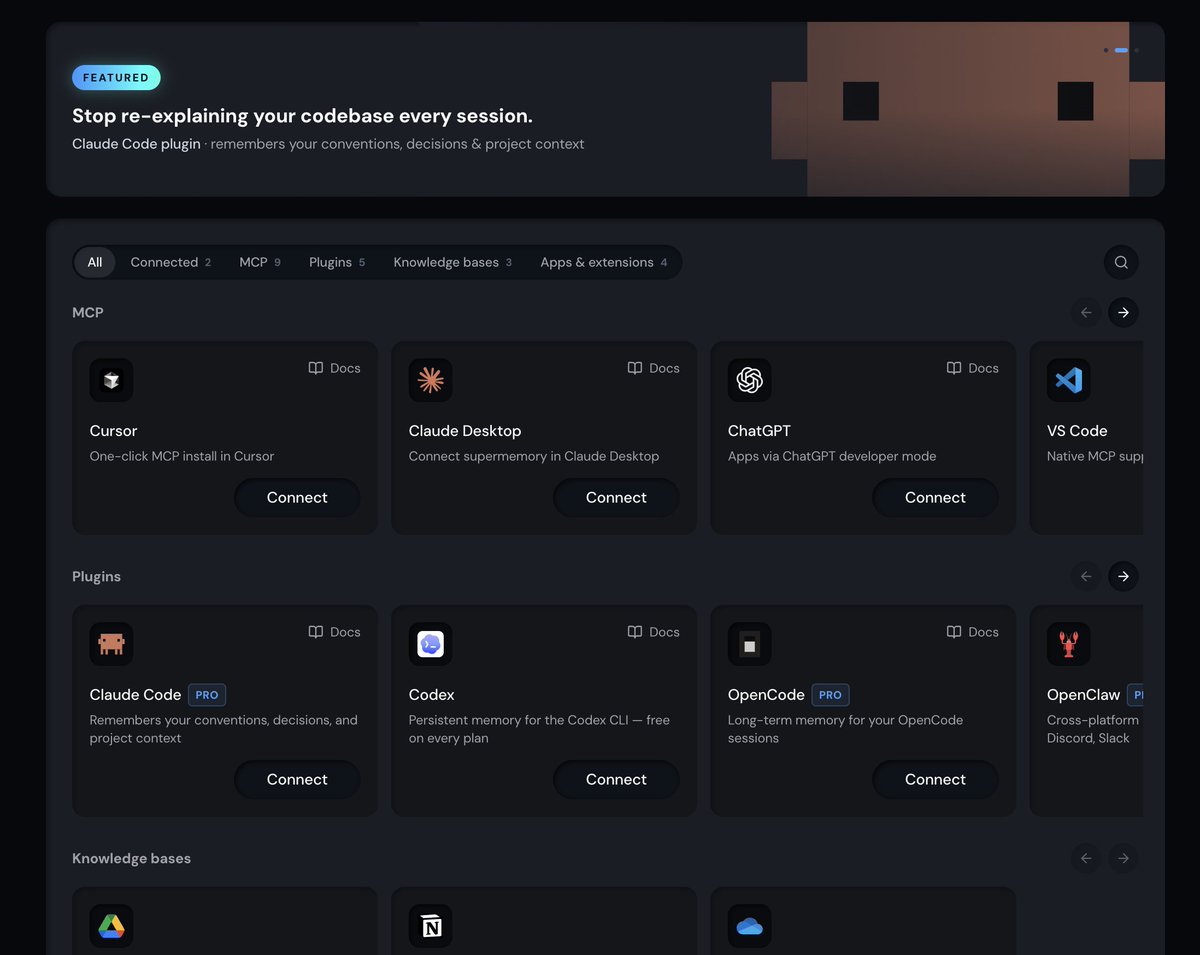Click the PRO badge beside Claude Code
Viewport: 1200px width, 955px height.
[x=207, y=695]
